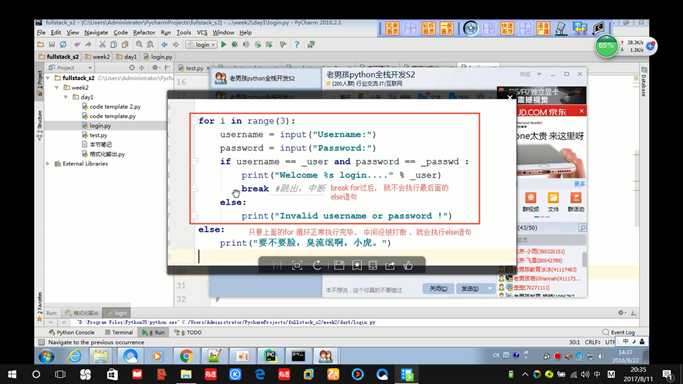Open the Python Console tool window
The height and width of the screenshot is (384, 683).
pos(72,332)
